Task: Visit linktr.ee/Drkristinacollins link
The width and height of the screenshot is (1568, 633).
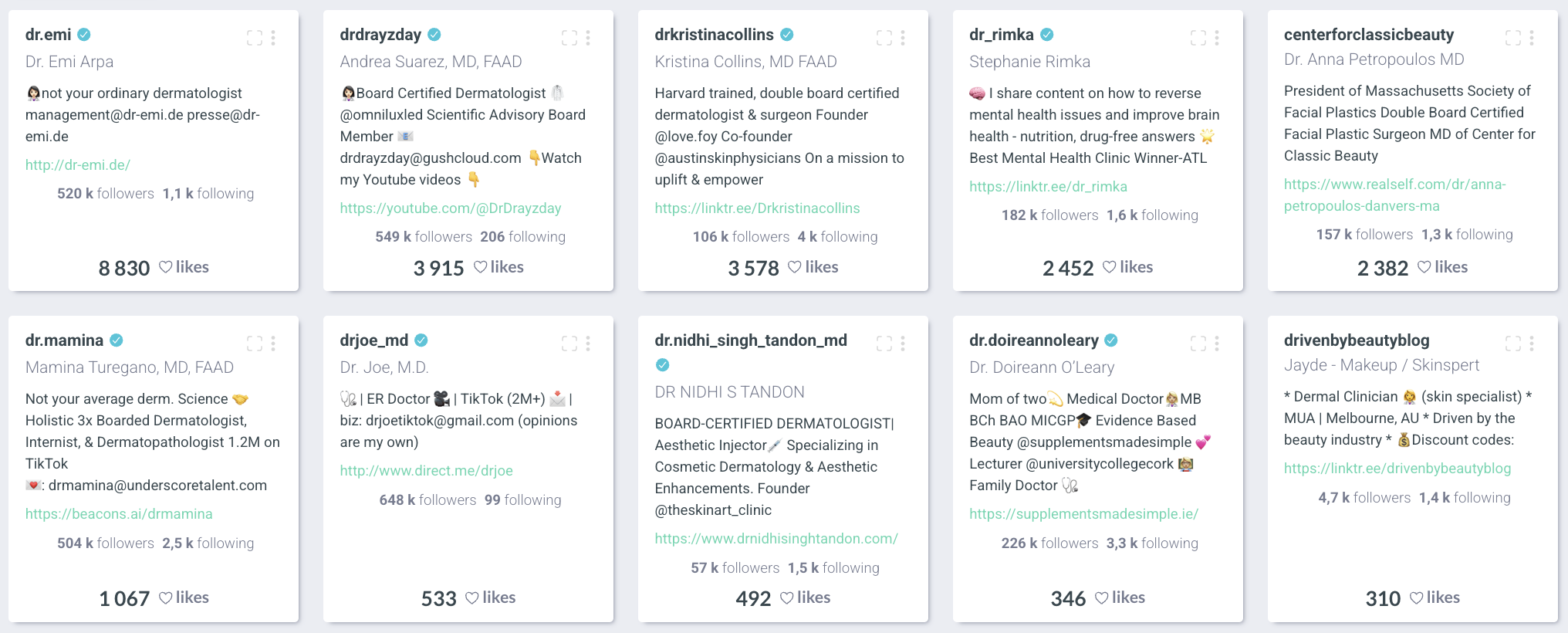Action: pyautogui.click(x=757, y=208)
